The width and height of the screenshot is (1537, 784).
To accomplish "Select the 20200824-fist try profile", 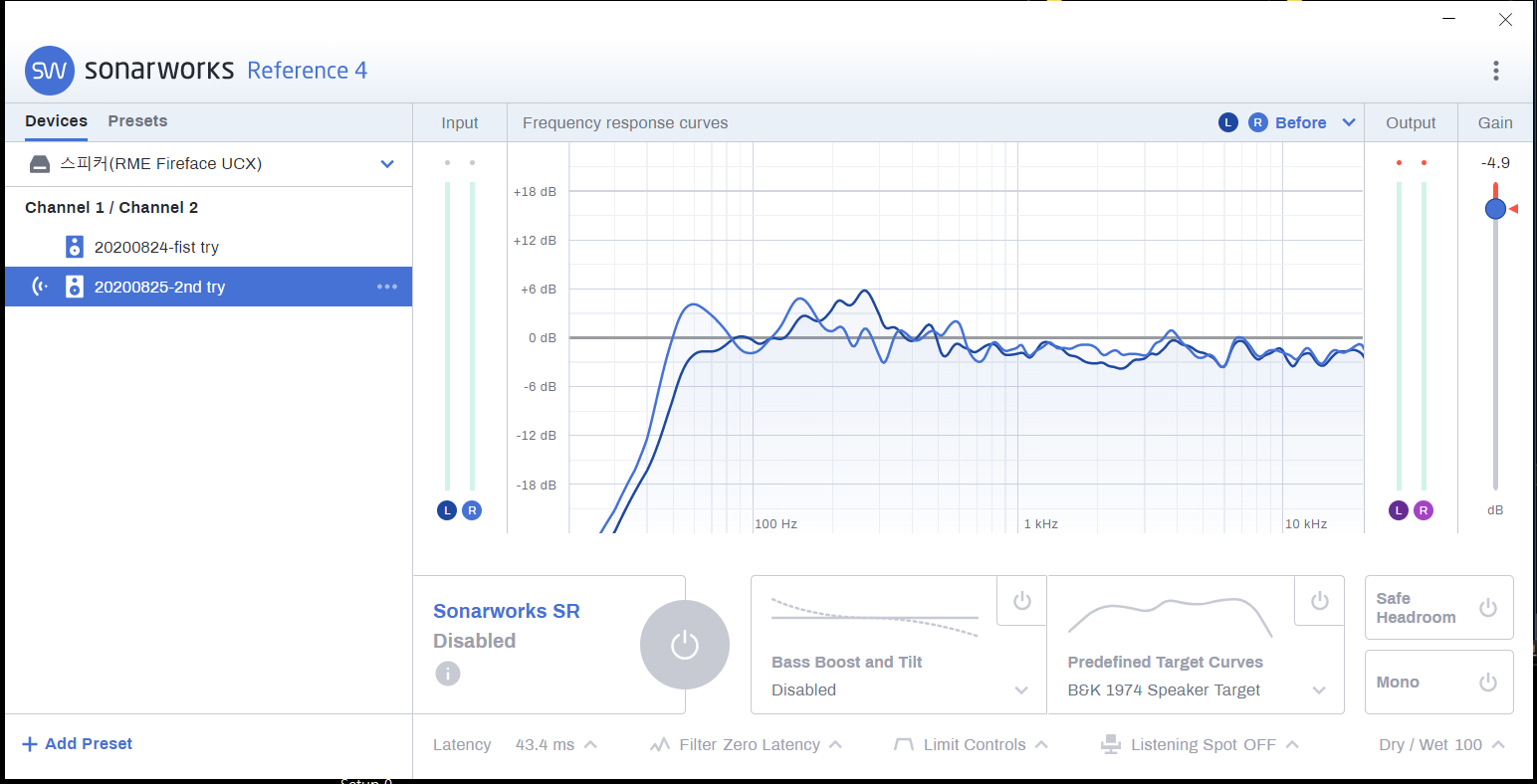I will 208,247.
